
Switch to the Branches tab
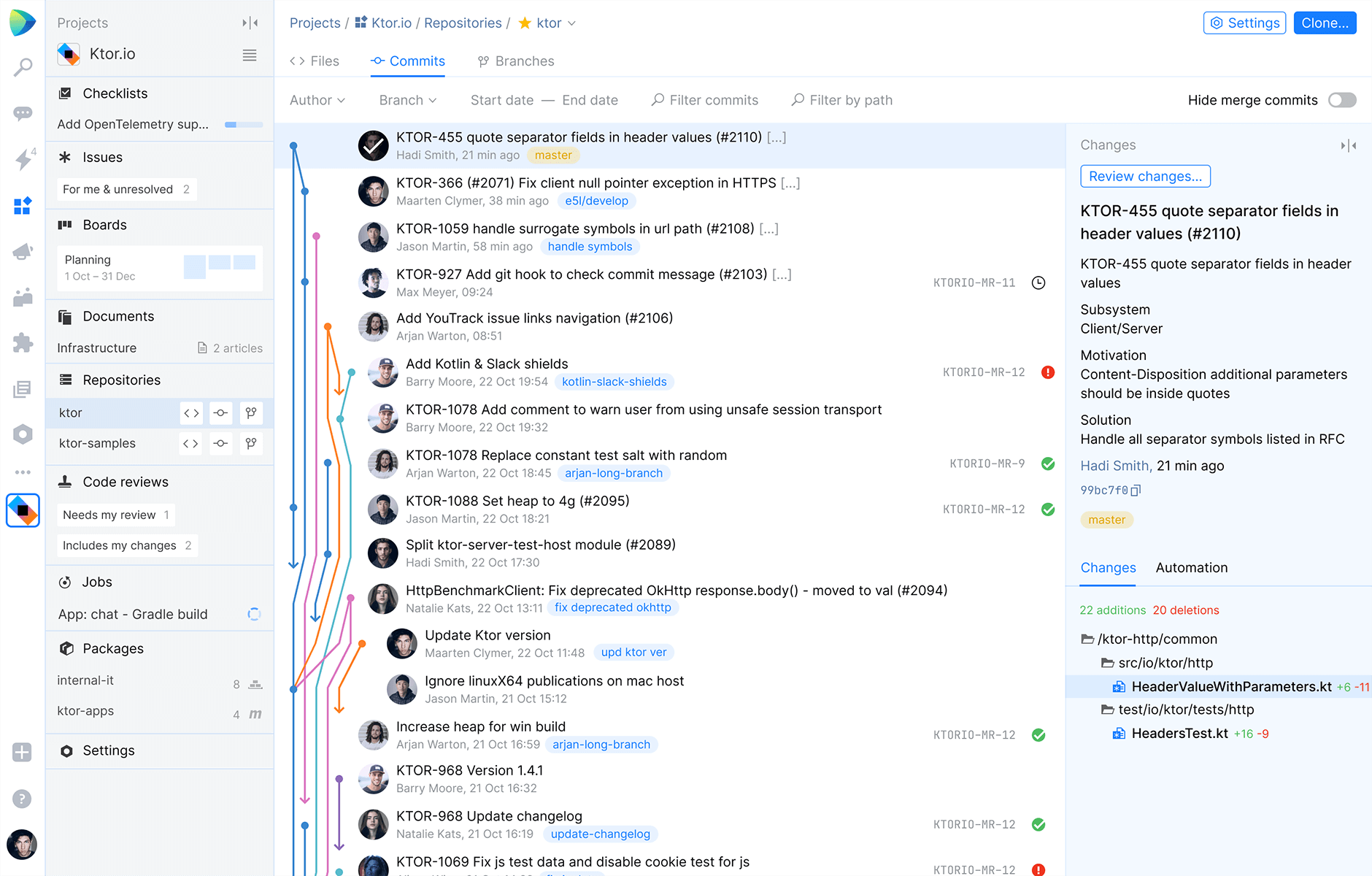(x=515, y=61)
